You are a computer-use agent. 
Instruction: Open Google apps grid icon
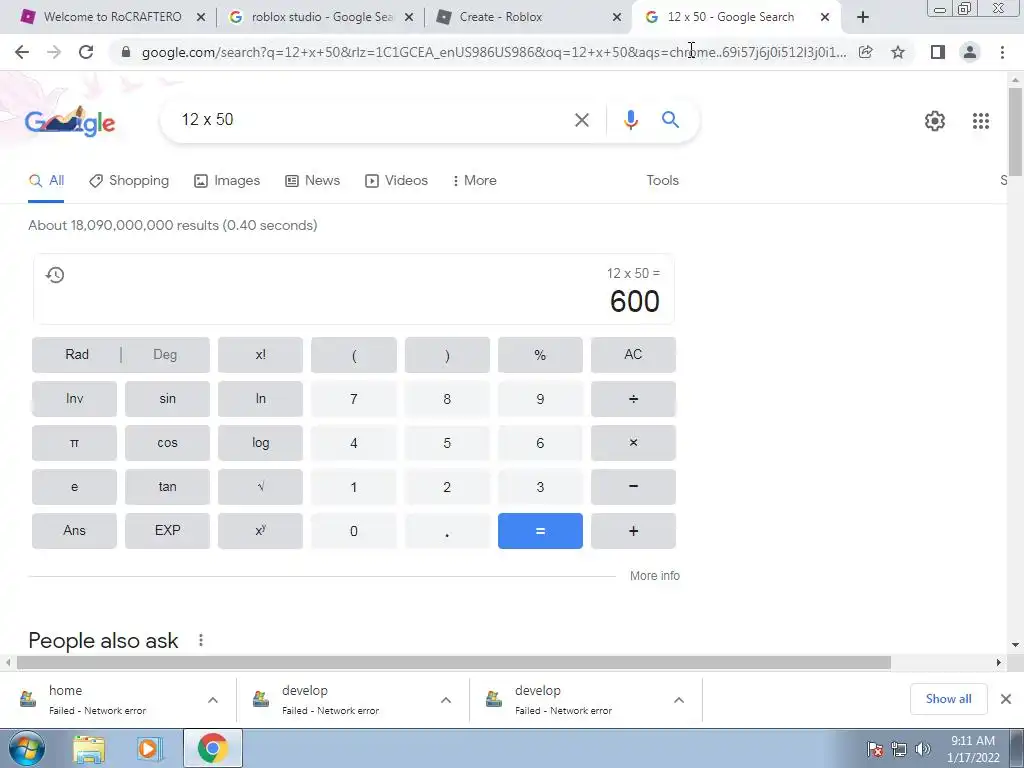point(980,121)
